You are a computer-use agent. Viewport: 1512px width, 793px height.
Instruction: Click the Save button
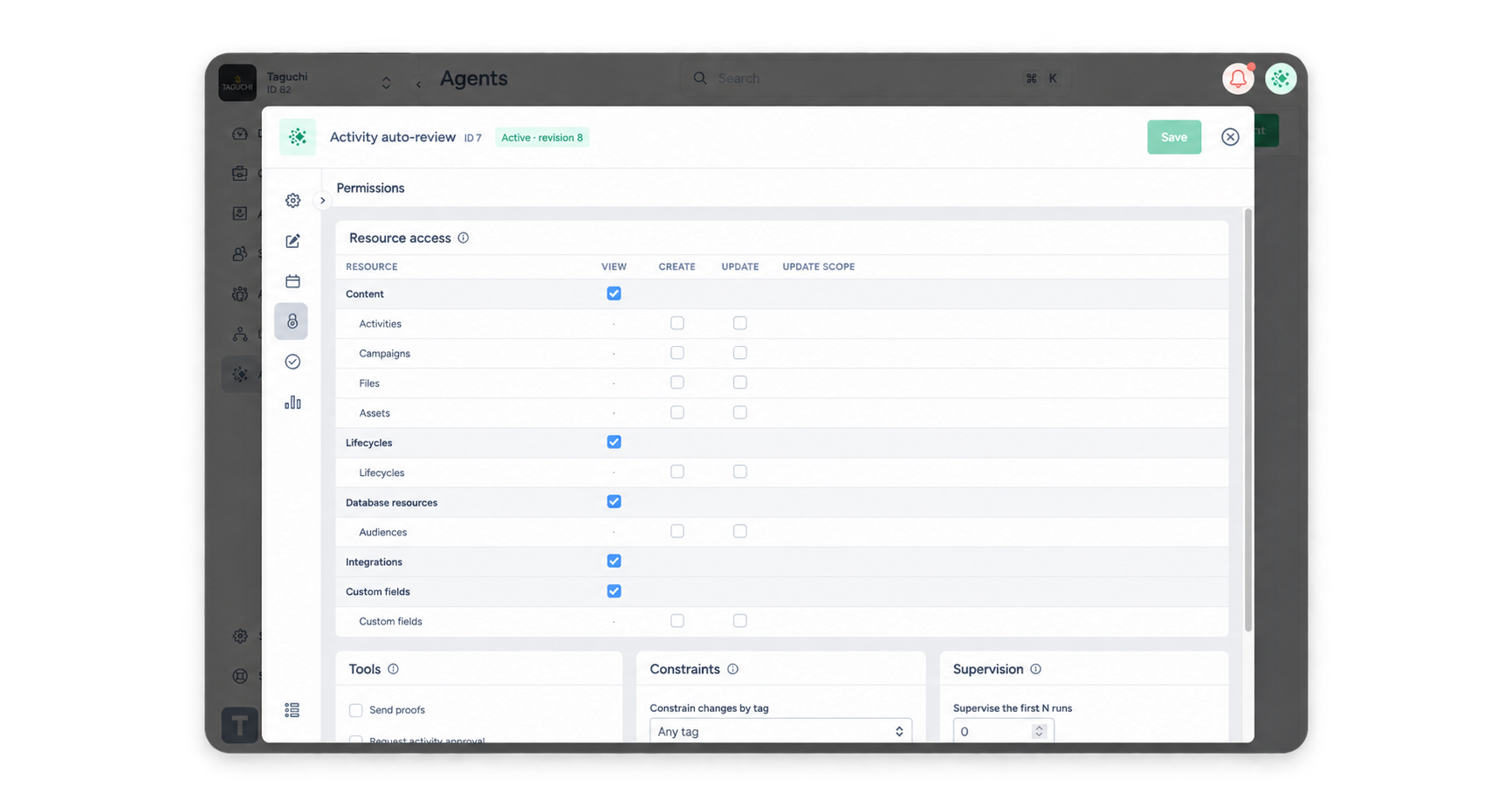[1174, 137]
